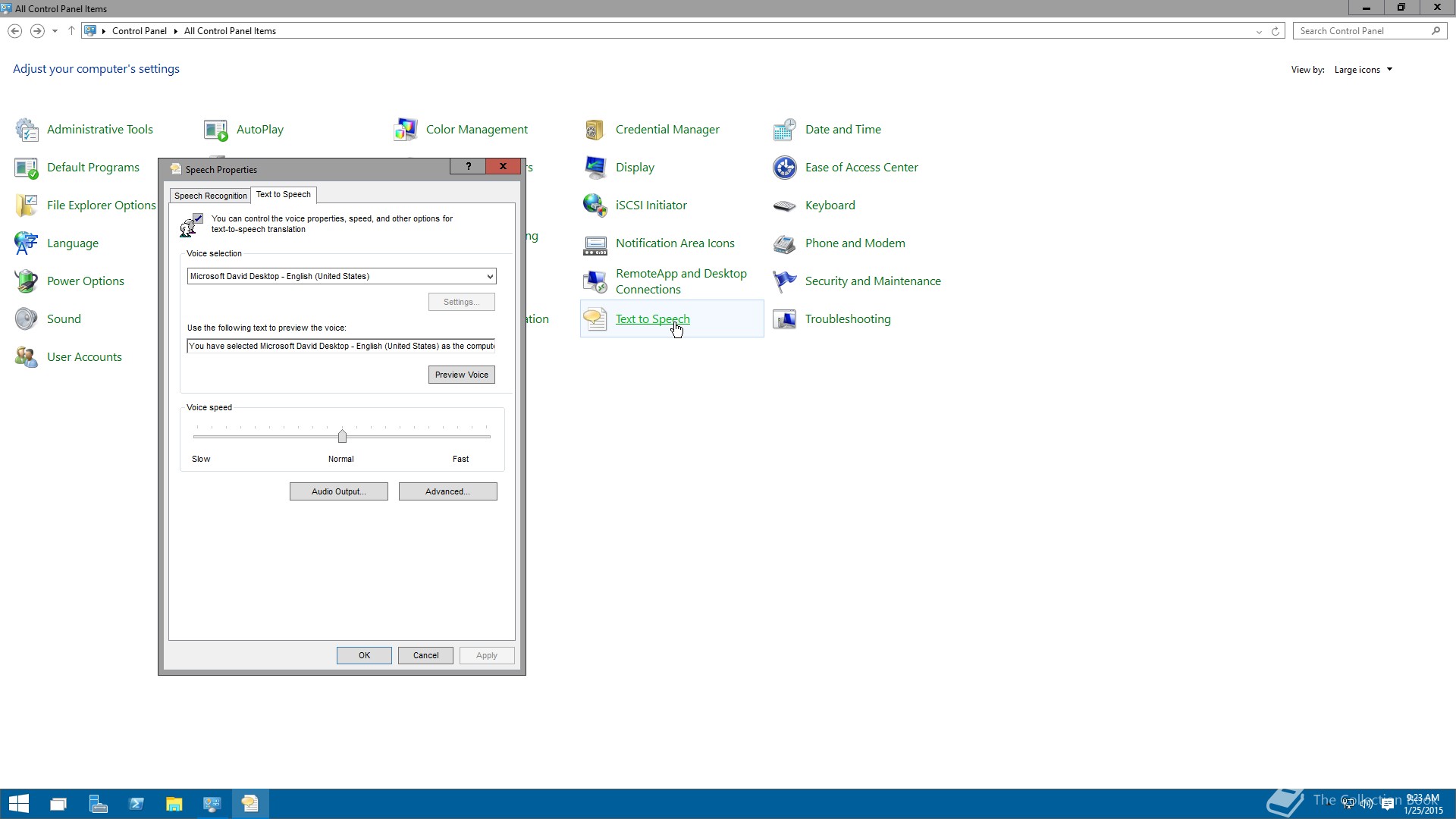This screenshot has width=1456, height=819.
Task: Switch to the Speech Recognition tab
Action: point(211,196)
